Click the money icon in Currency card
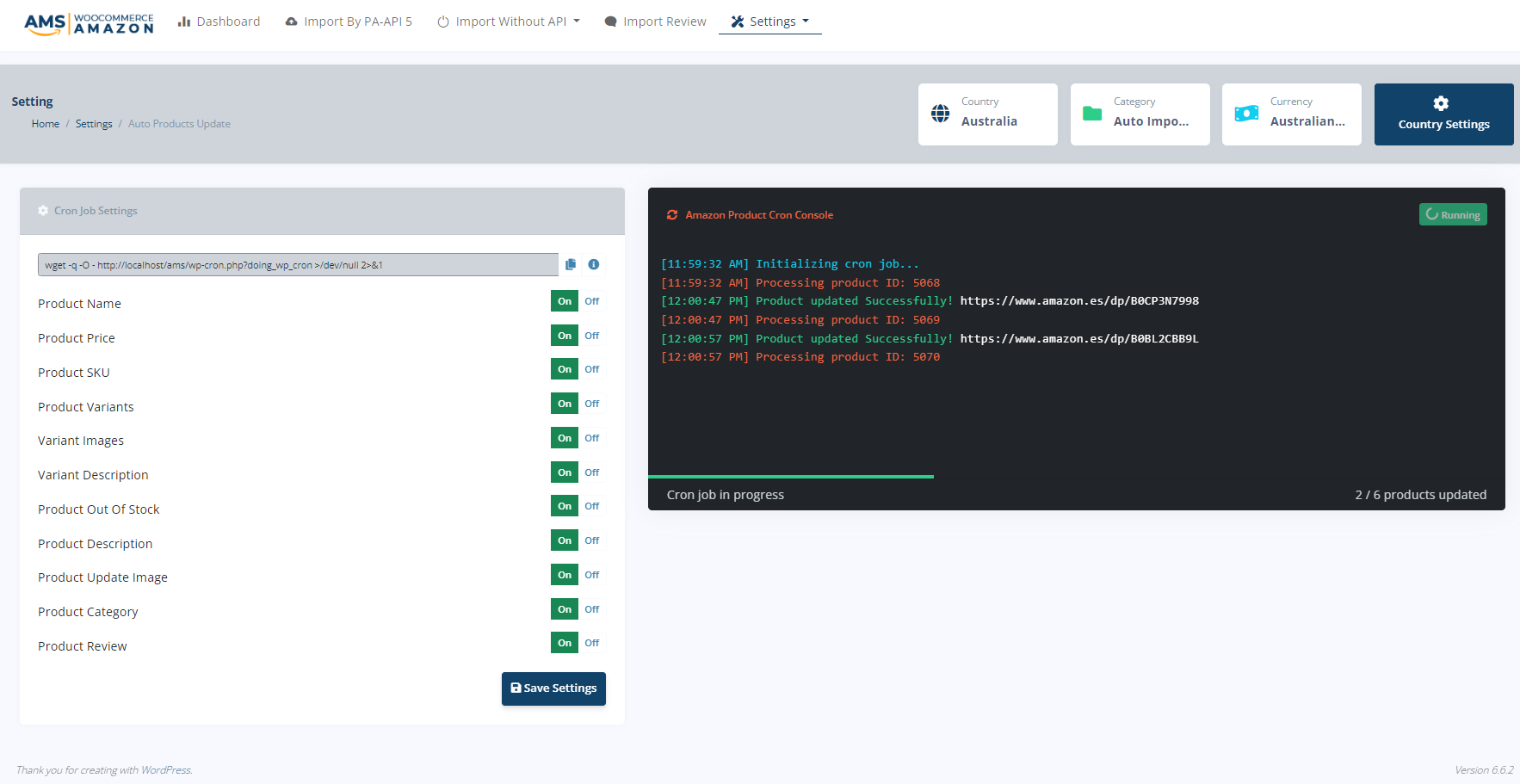 tap(1246, 114)
